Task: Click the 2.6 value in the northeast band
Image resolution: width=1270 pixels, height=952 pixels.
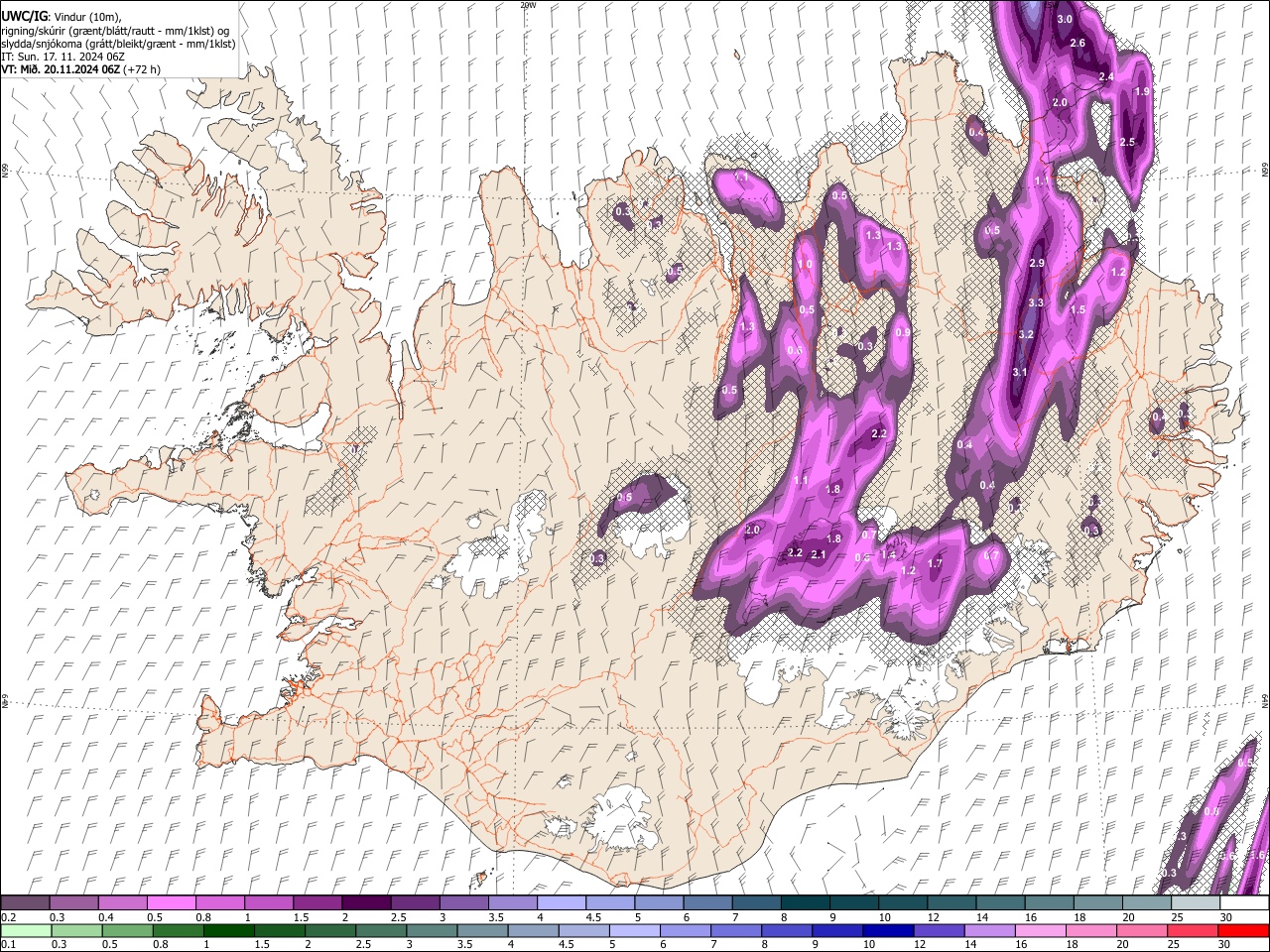Action: (1079, 44)
